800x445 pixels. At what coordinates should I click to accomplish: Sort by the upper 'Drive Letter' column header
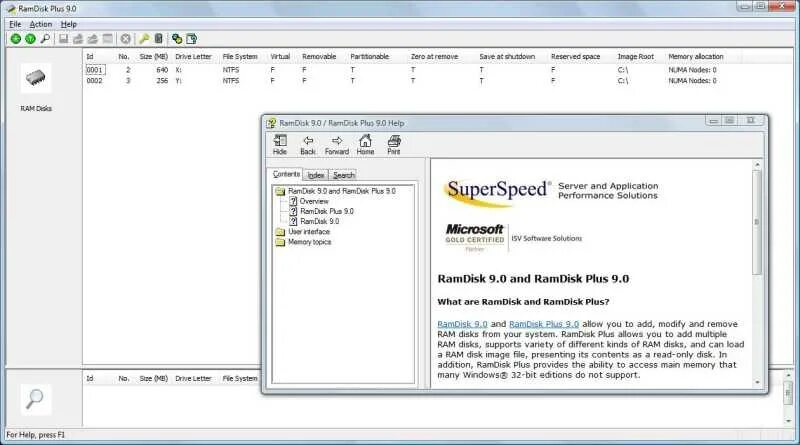click(193, 57)
